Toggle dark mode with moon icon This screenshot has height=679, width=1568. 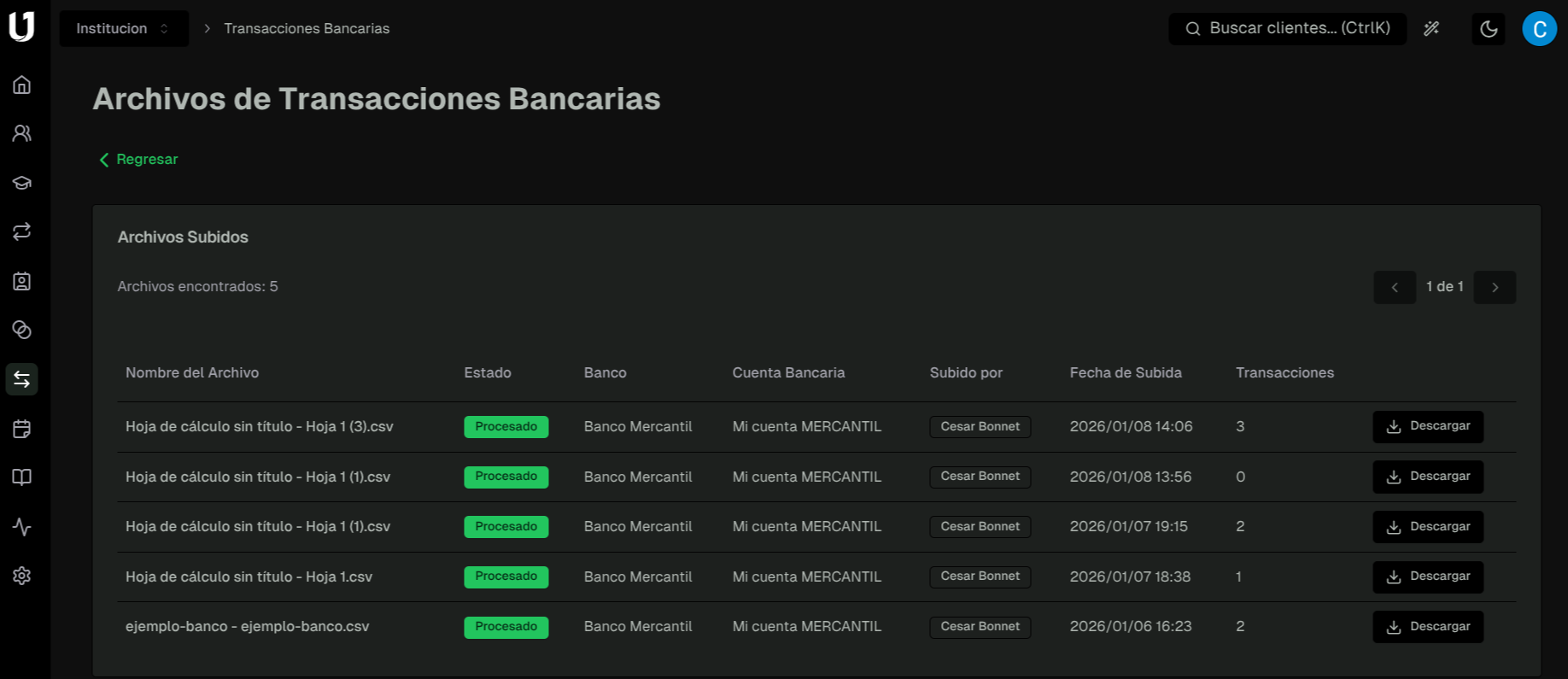pos(1489,29)
